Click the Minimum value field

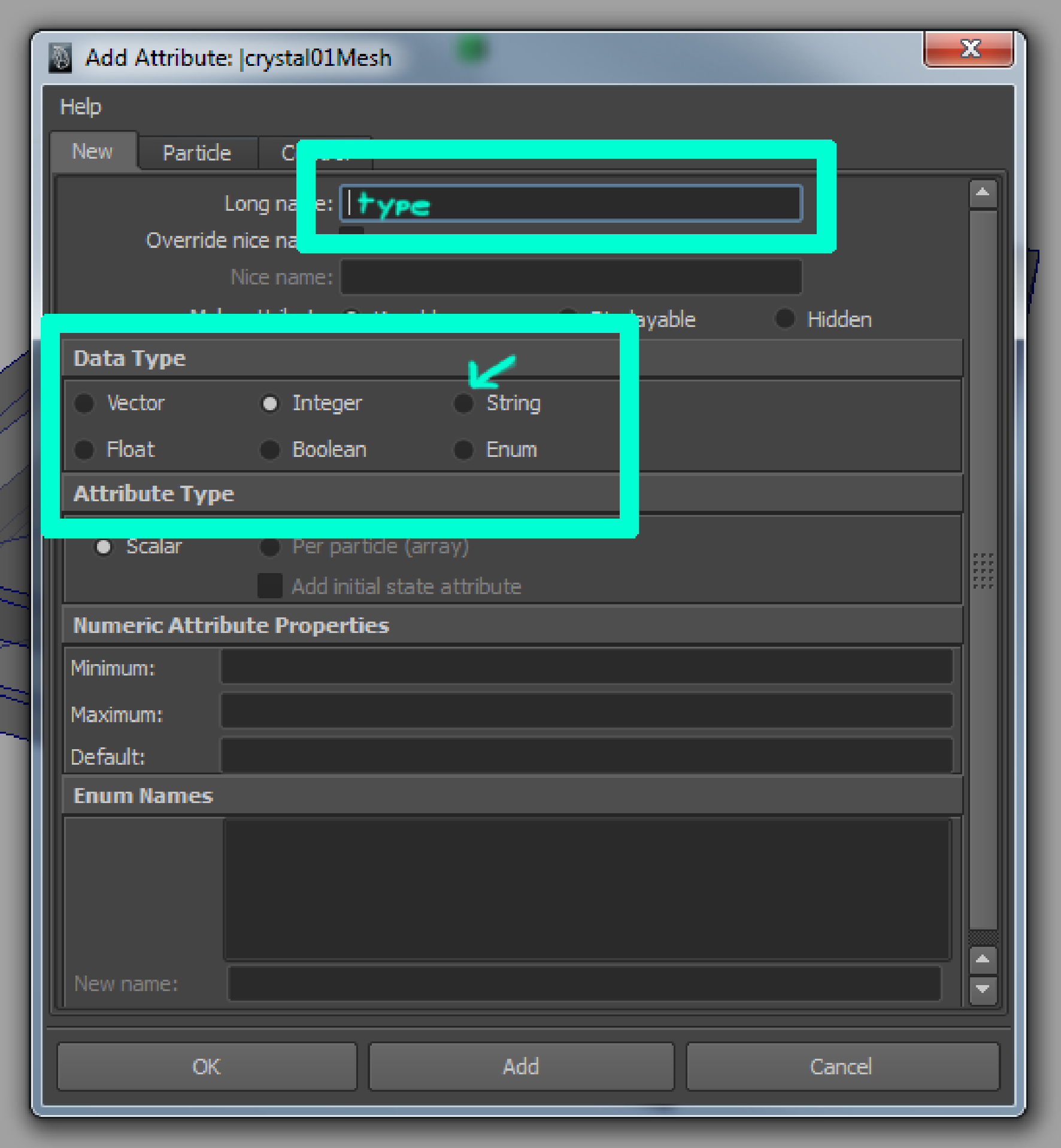587,667
